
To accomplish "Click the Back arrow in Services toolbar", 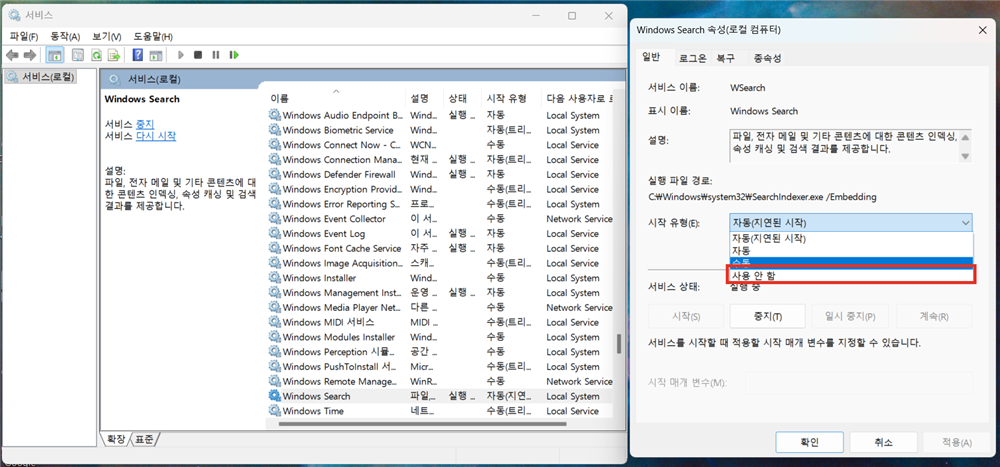I will (x=12, y=56).
